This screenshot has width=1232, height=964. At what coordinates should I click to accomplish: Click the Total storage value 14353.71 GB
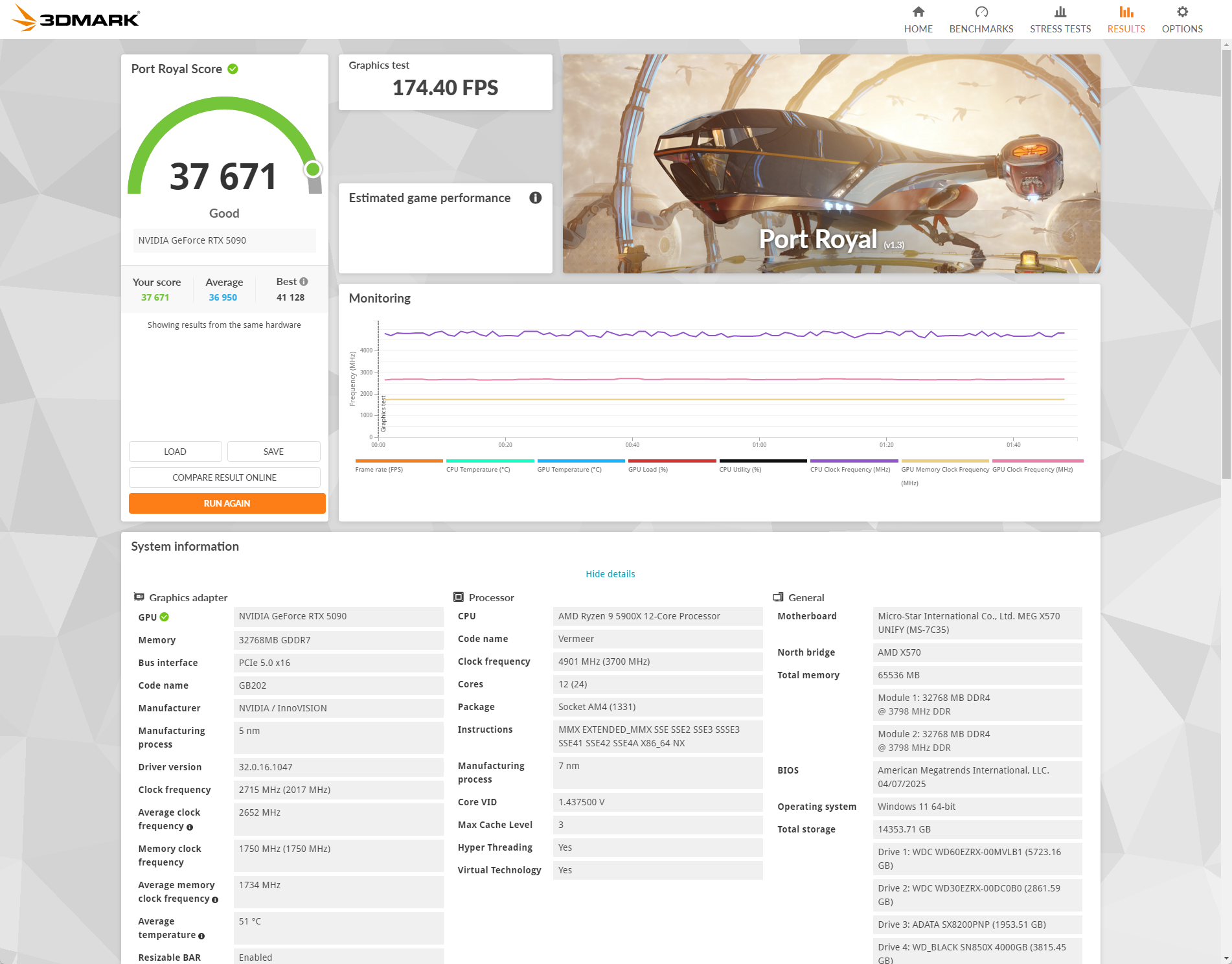pyautogui.click(x=977, y=829)
